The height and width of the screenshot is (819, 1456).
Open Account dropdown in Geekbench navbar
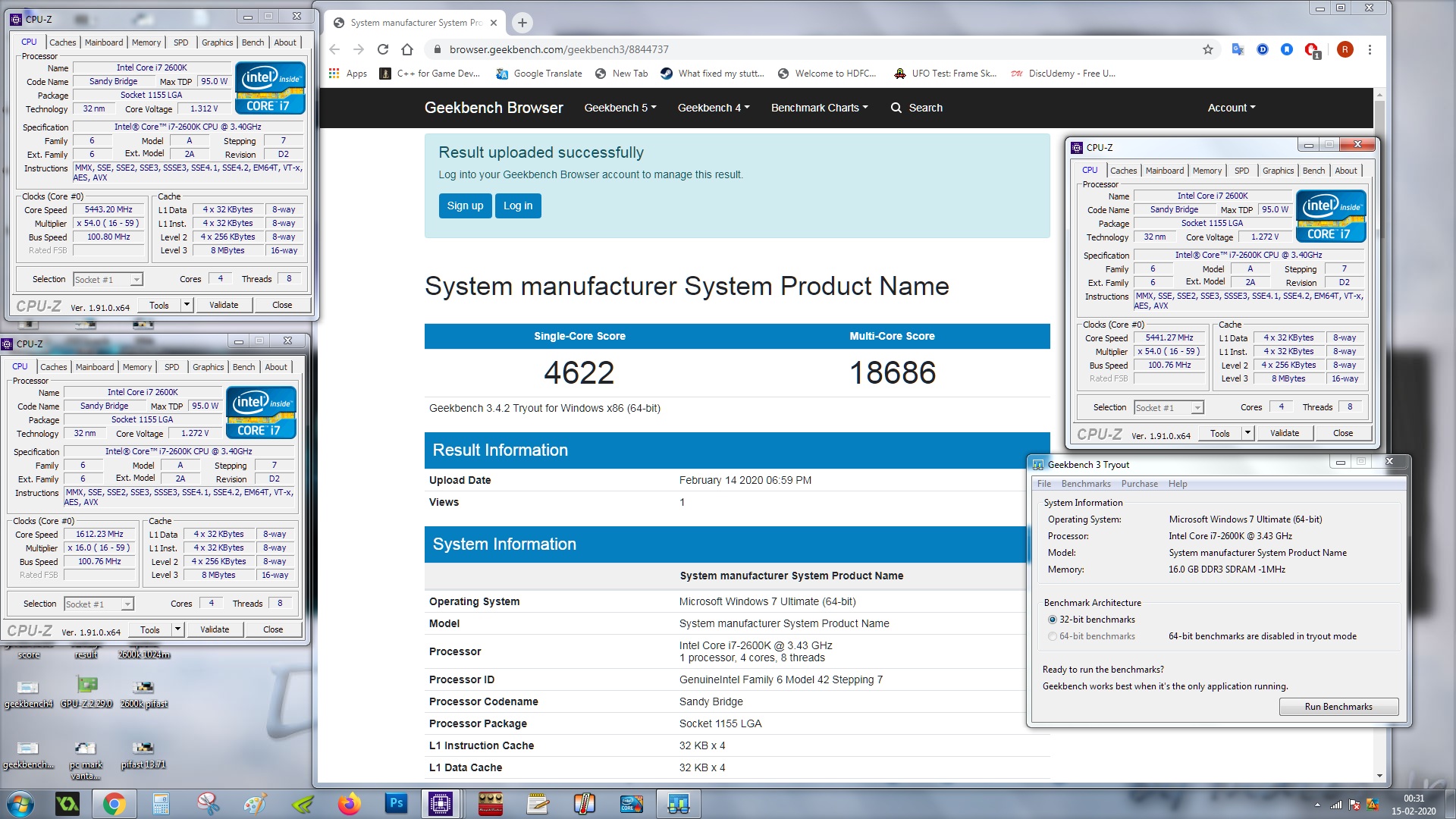tap(1232, 108)
